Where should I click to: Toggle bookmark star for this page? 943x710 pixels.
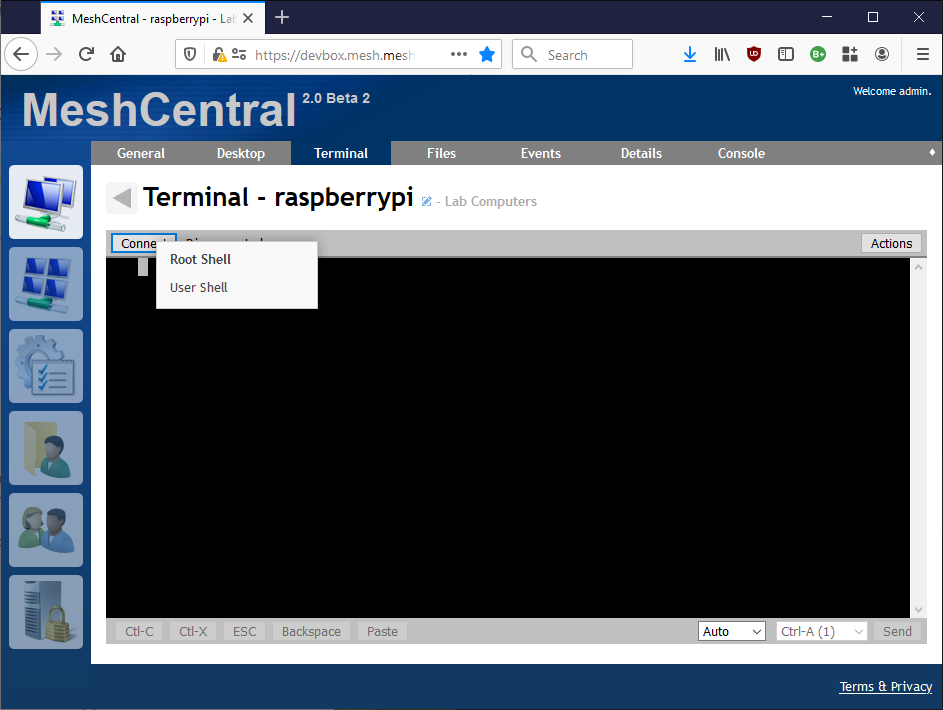tap(487, 54)
